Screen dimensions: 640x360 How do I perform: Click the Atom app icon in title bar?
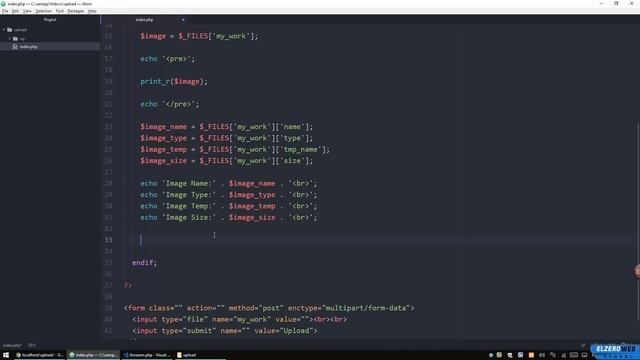(3, 4)
